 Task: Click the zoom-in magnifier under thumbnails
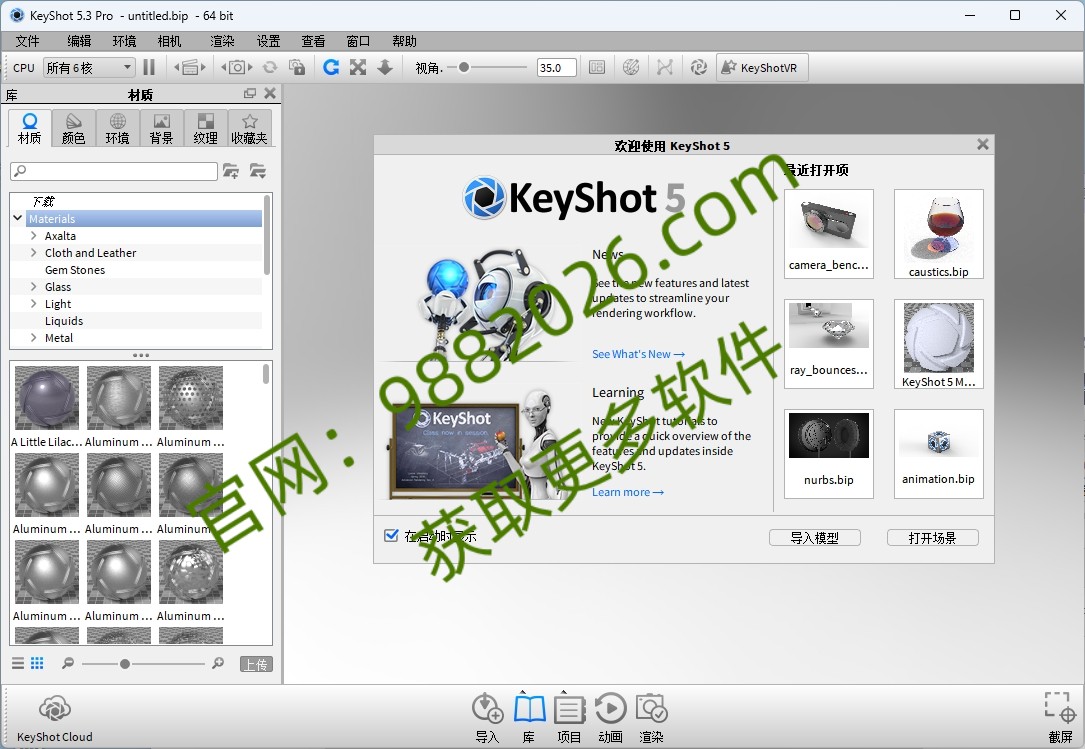218,663
